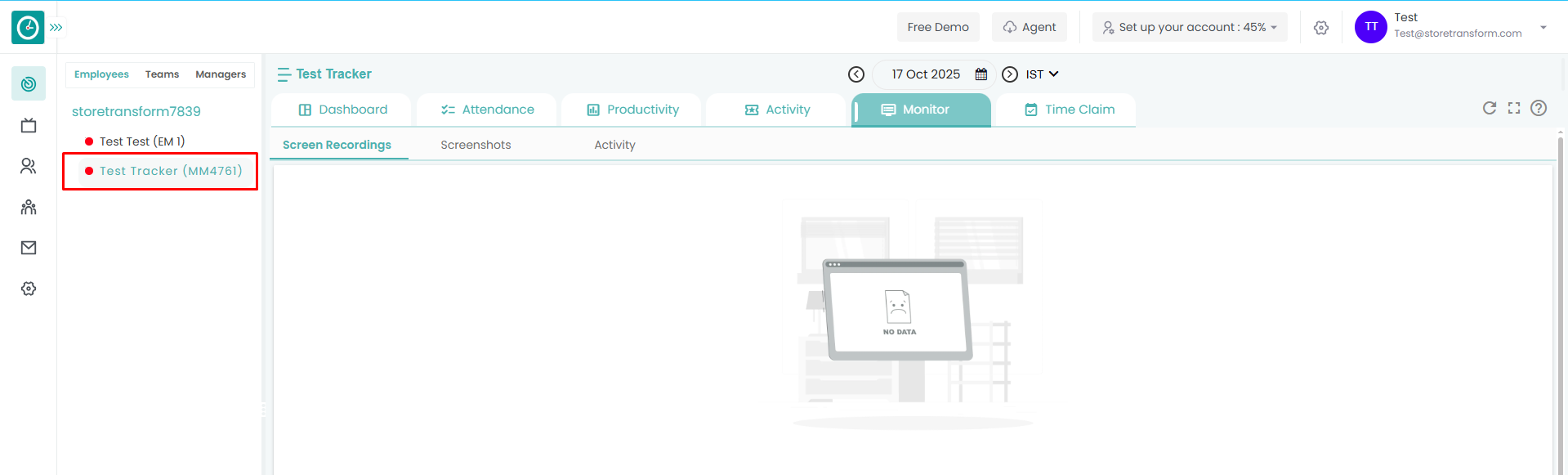Click the Agent download button
This screenshot has width=1568, height=475.
point(1030,27)
